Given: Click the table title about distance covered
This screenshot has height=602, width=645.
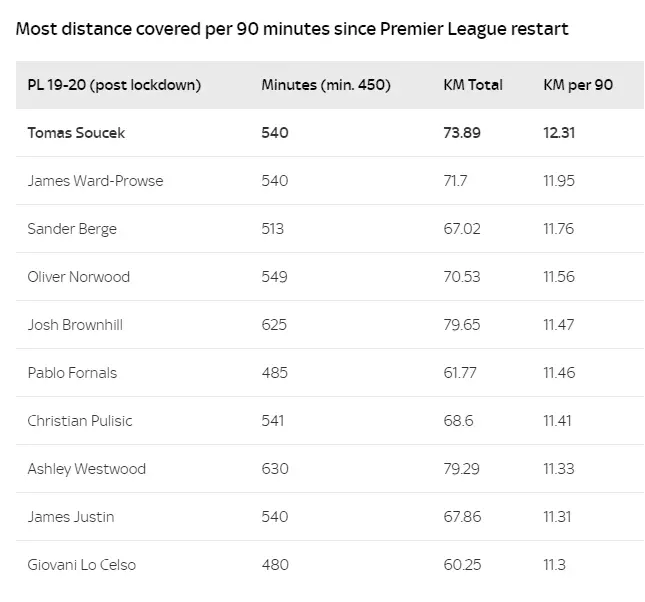Looking at the screenshot, I should click(292, 29).
